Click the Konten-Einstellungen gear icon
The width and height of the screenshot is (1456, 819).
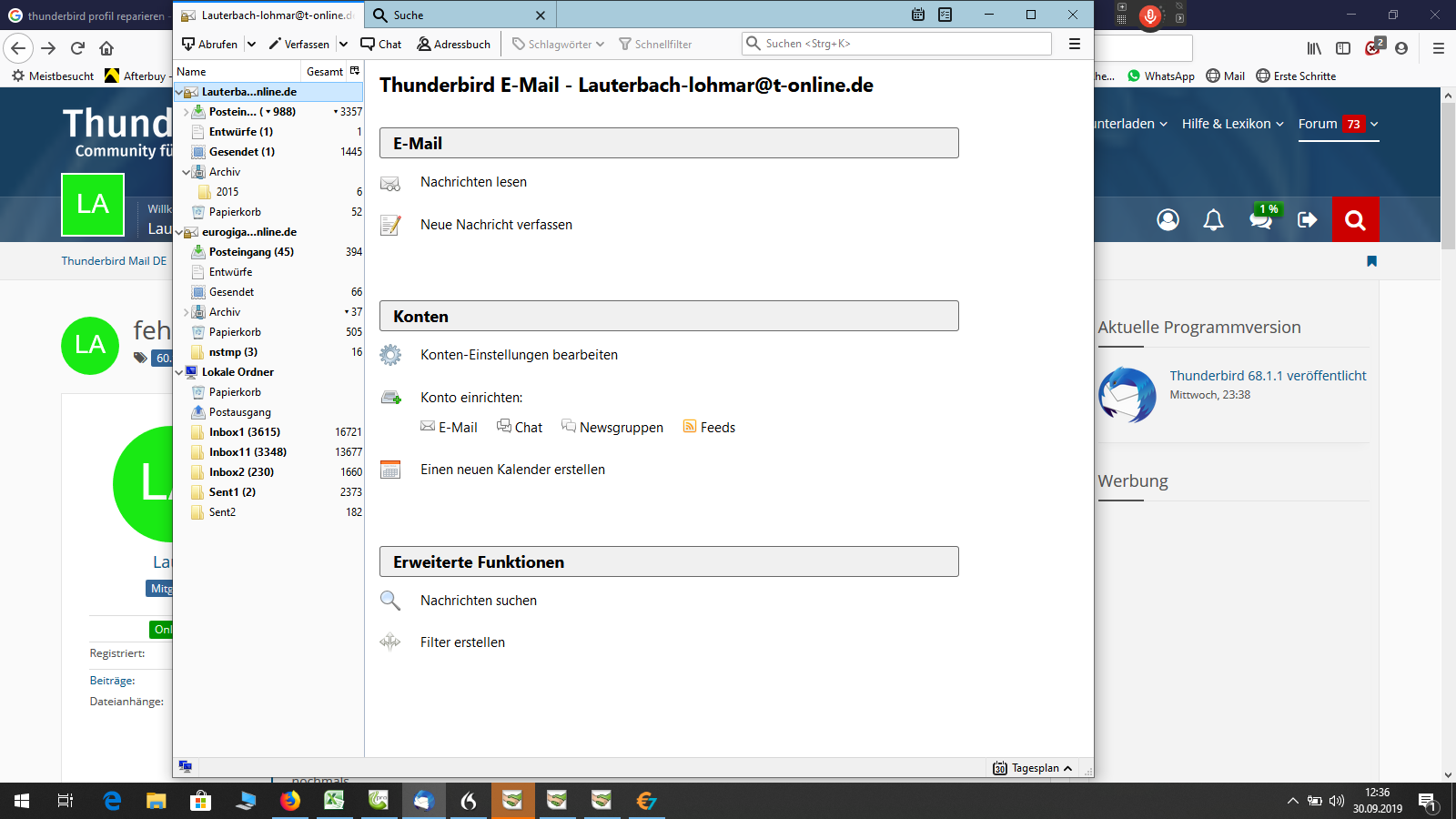click(x=390, y=355)
